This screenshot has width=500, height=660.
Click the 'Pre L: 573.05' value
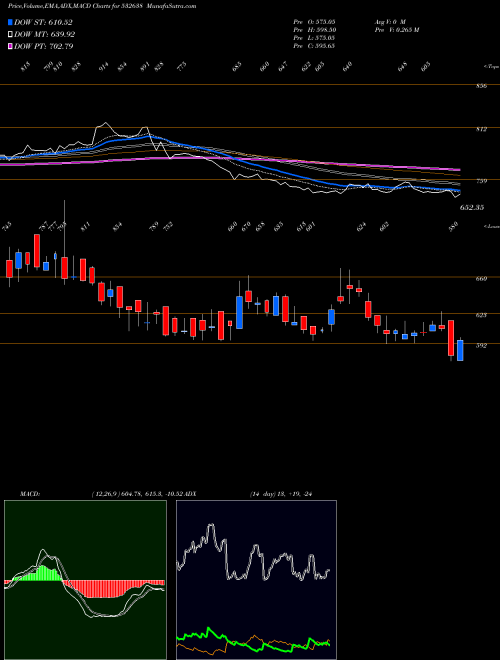click(314, 37)
